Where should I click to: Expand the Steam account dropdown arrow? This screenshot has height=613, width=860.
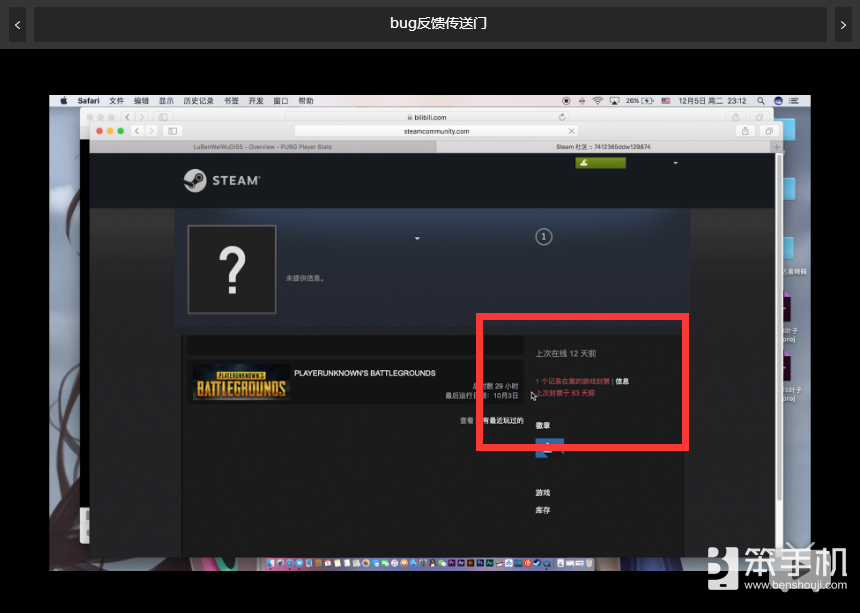click(675, 163)
